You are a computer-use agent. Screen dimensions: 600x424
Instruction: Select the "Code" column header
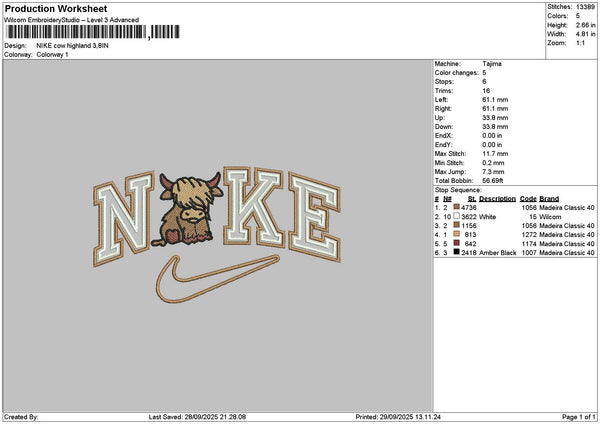click(x=528, y=199)
